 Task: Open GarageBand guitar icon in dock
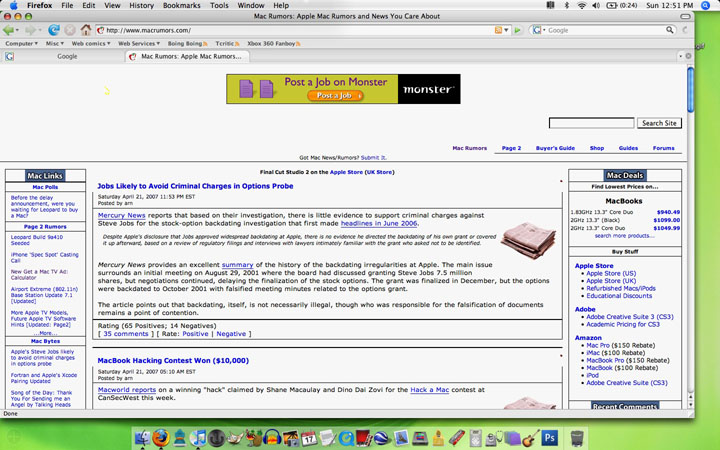(x=531, y=438)
